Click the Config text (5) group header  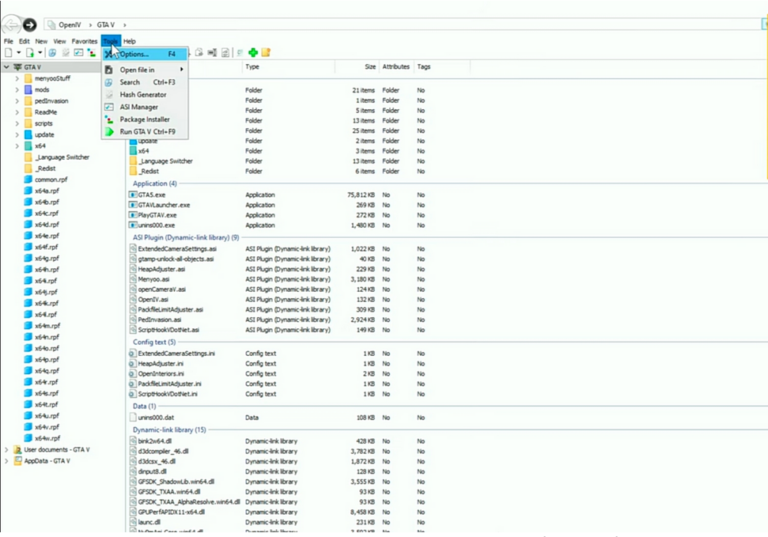pos(154,342)
